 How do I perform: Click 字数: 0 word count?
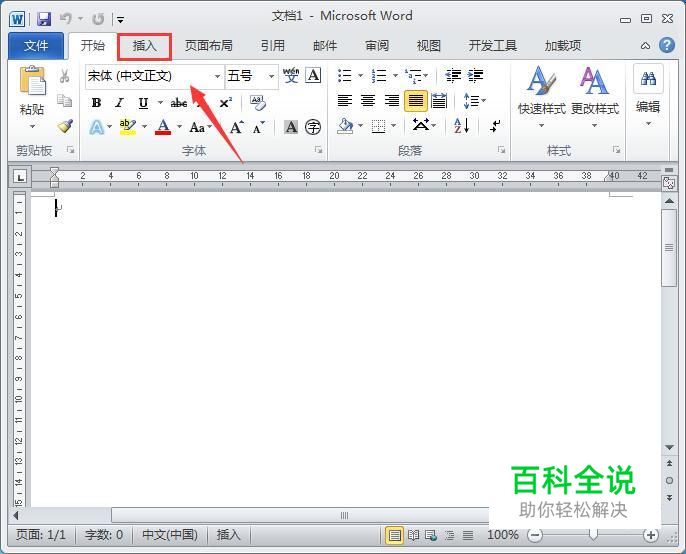(x=104, y=535)
